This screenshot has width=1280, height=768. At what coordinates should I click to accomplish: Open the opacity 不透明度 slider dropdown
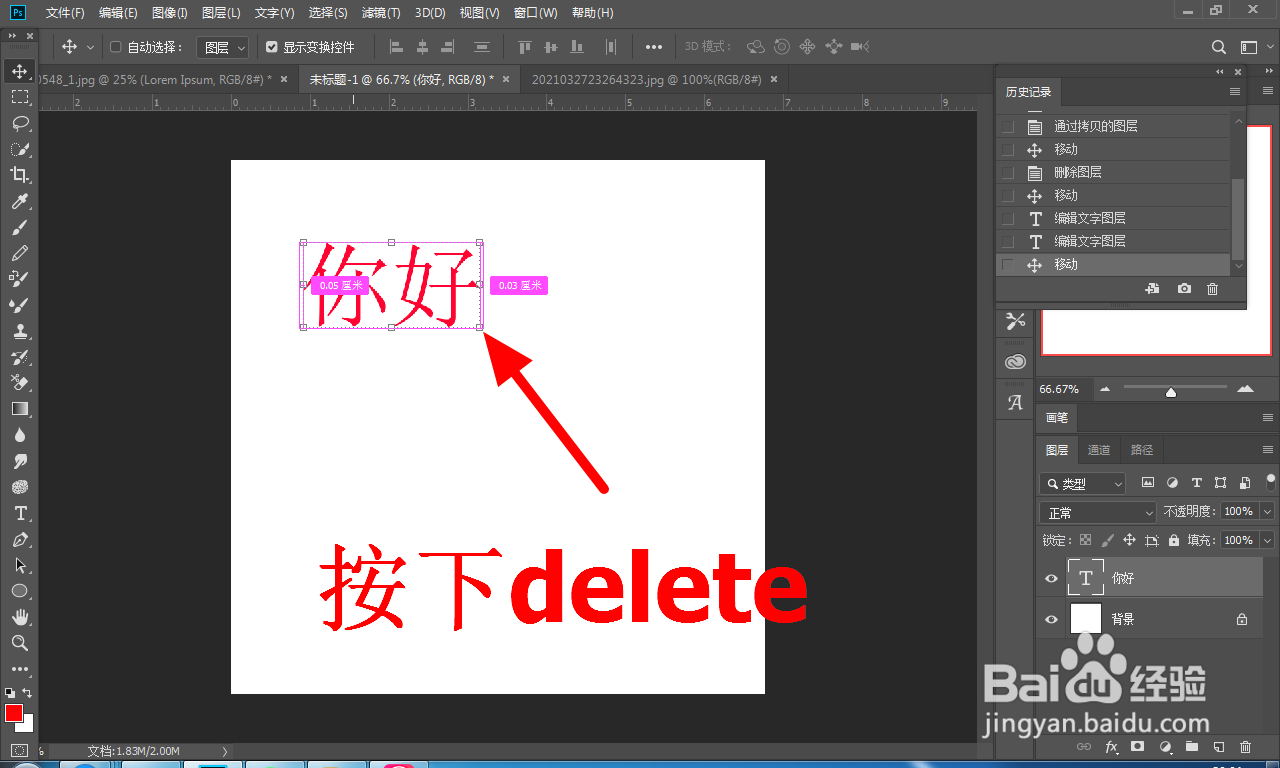point(1268,511)
